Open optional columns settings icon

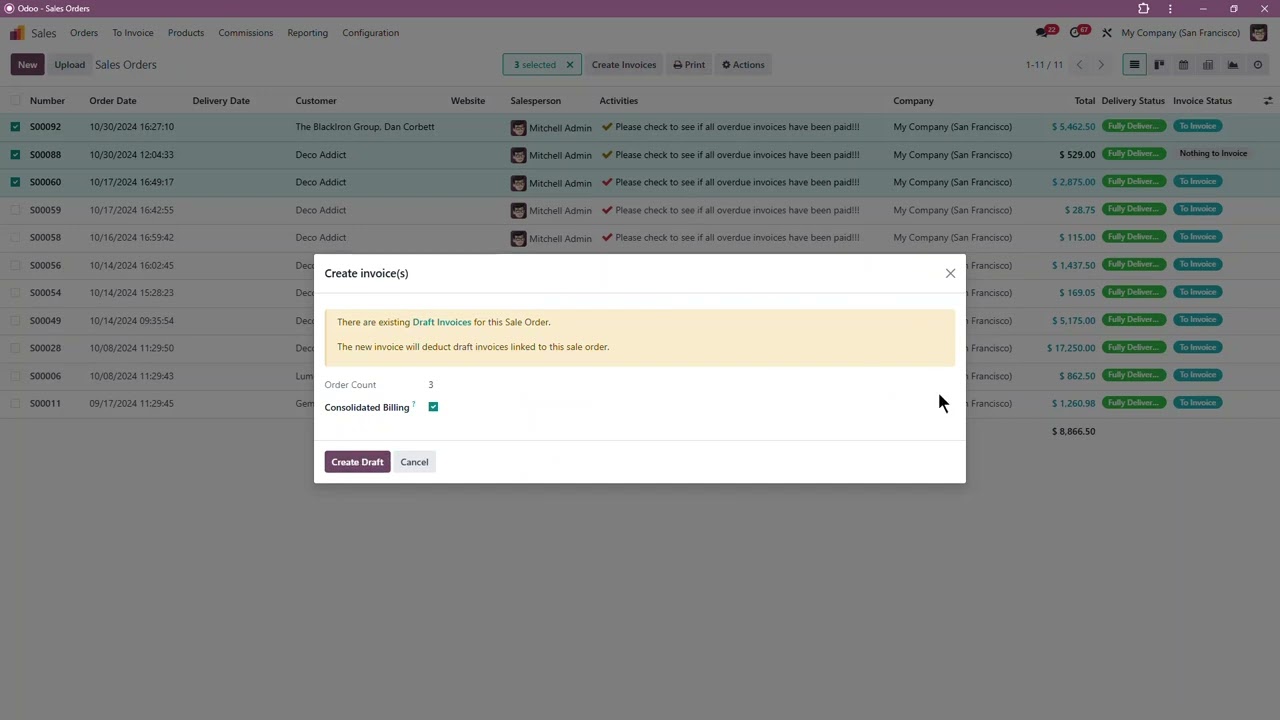click(1267, 101)
